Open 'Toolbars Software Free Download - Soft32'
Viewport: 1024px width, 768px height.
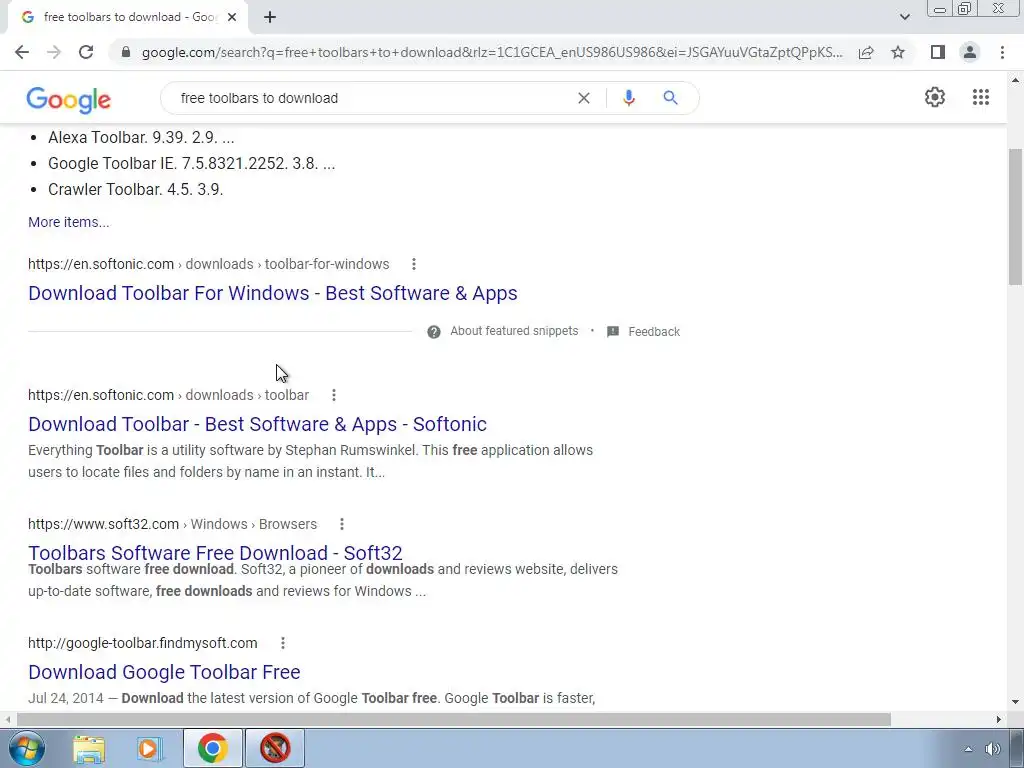(215, 552)
